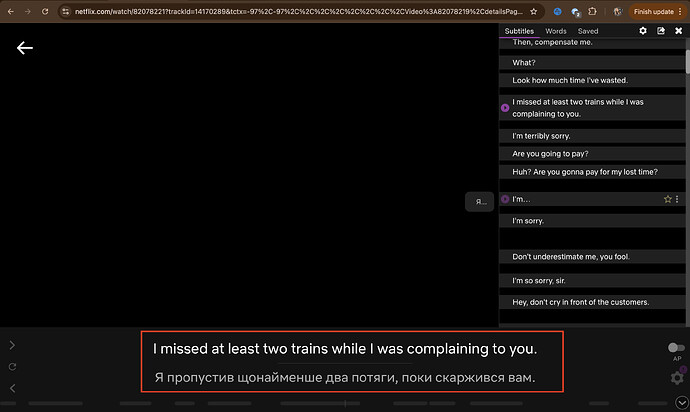Select subtitle 'What?'
Screen dimensions: 690x412
592,63
